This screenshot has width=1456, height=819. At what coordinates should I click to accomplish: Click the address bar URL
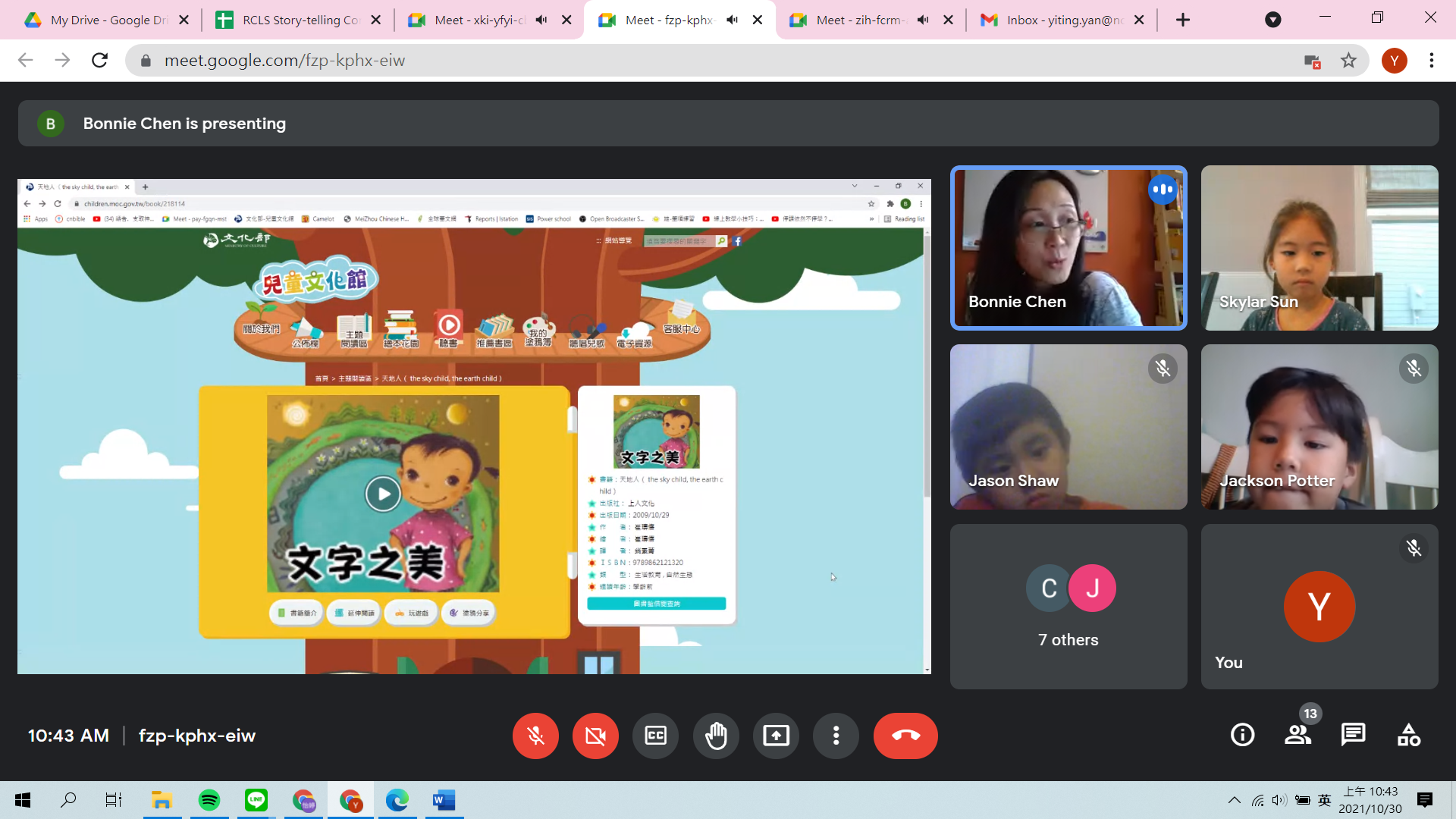(284, 60)
